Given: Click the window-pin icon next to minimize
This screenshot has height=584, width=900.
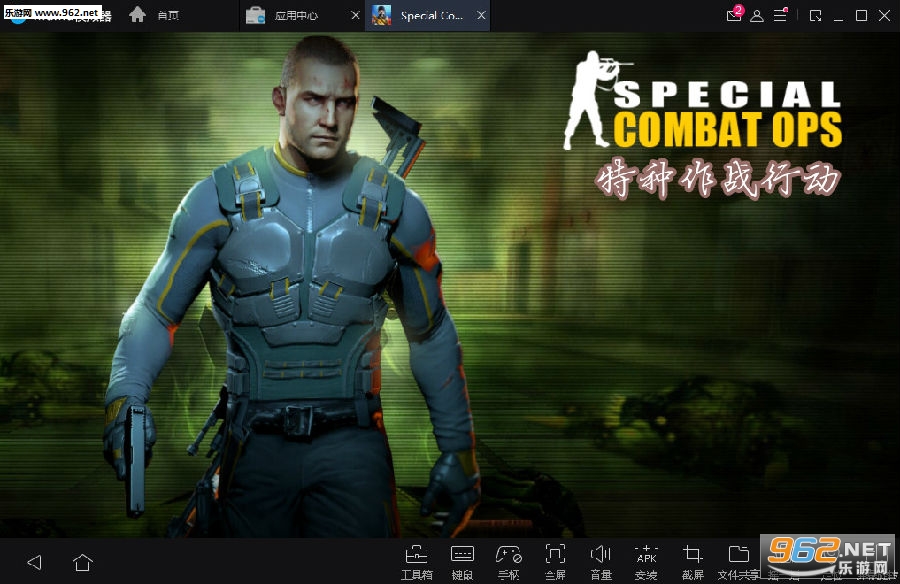Looking at the screenshot, I should click(815, 16).
